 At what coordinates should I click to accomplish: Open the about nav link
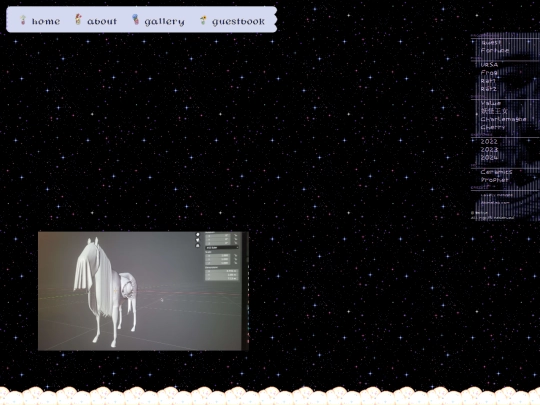[x=102, y=21]
